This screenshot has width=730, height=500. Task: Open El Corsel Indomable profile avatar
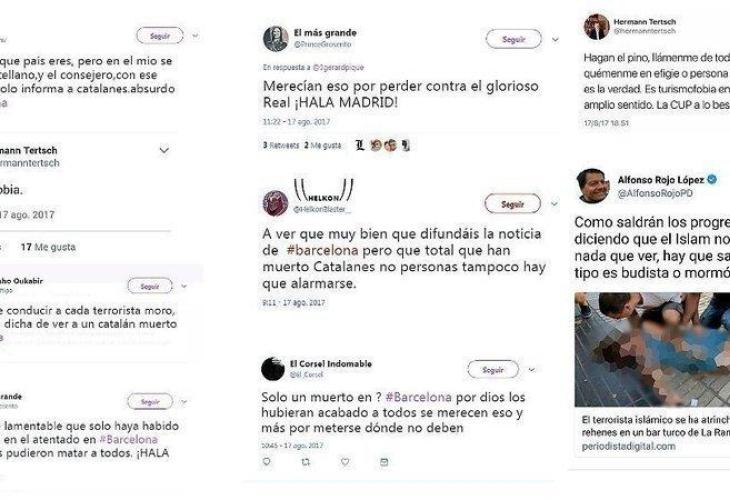coord(273,369)
